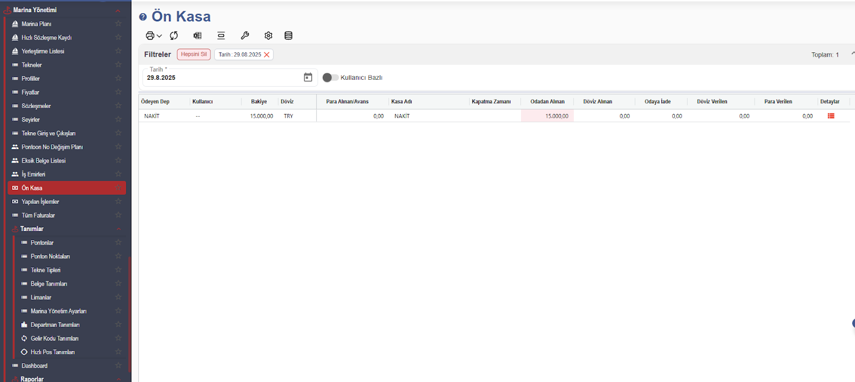Open the row layout toolbar icon

click(x=221, y=35)
